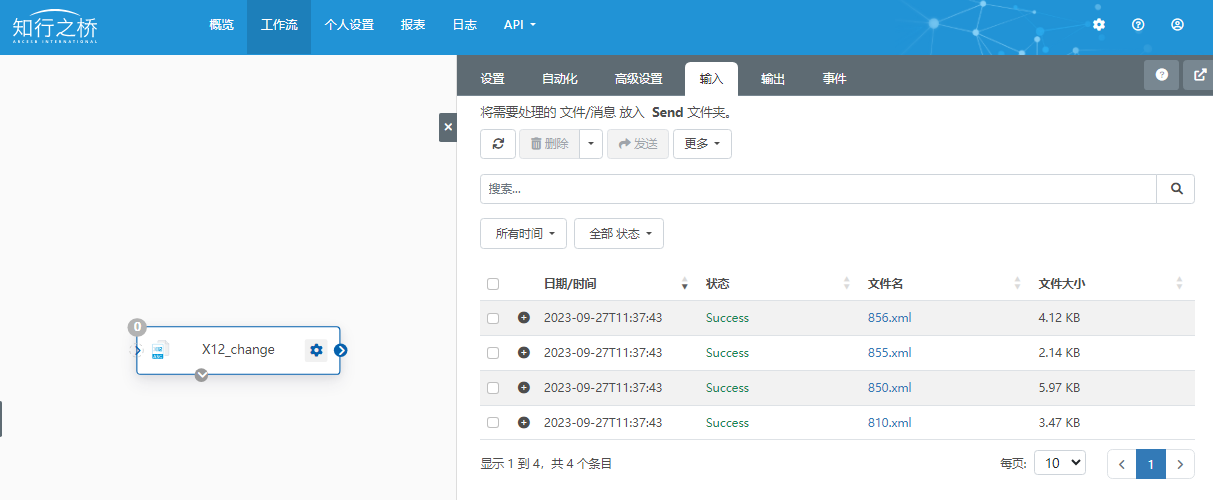Click the refresh icon button
The width and height of the screenshot is (1213, 500).
[498, 144]
